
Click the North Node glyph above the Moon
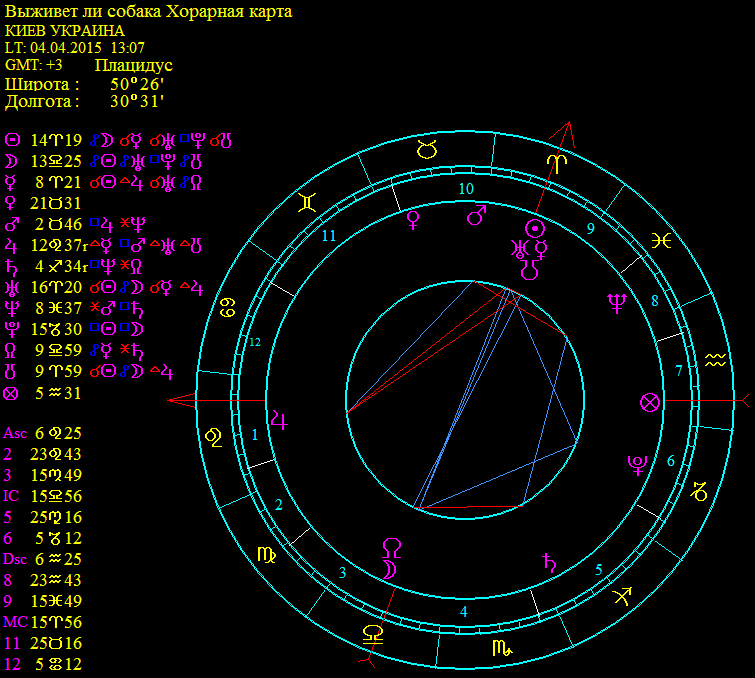391,548
